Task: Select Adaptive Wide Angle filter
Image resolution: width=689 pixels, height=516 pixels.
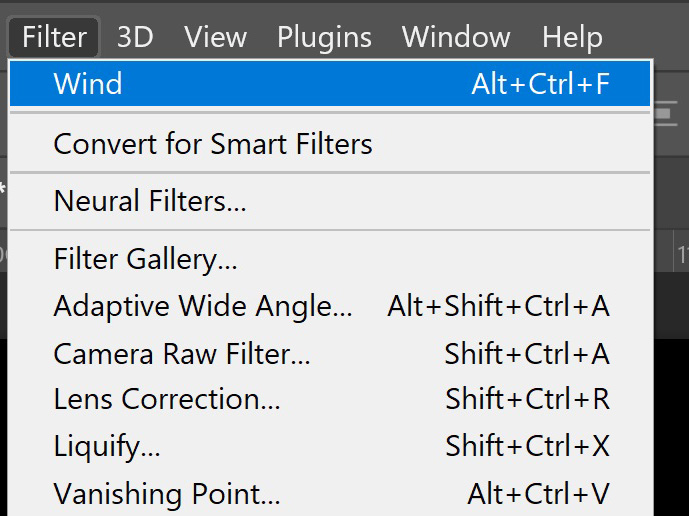Action: (x=330, y=306)
